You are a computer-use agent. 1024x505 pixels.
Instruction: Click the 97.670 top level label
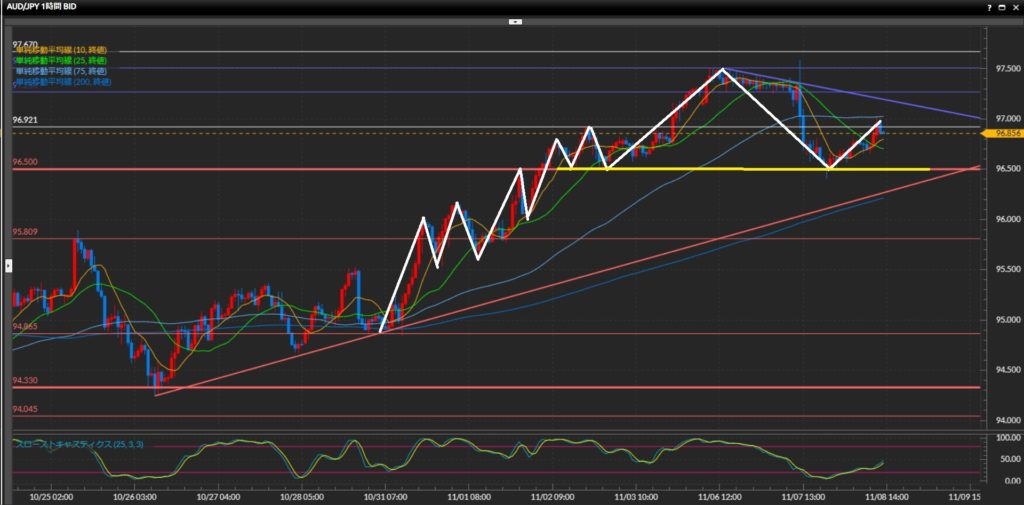[x=26, y=45]
